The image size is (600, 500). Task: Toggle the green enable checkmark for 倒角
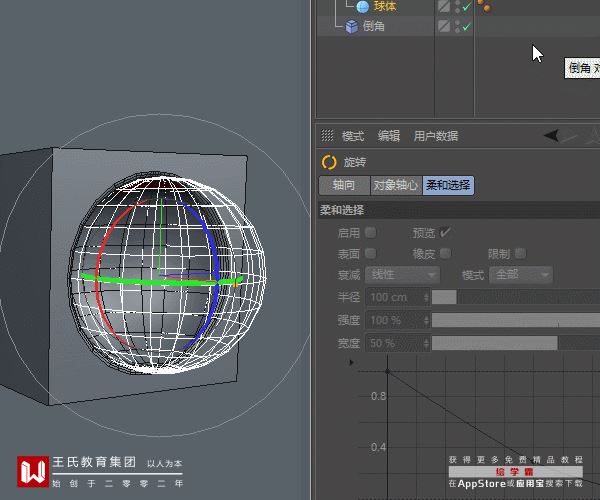point(466,27)
